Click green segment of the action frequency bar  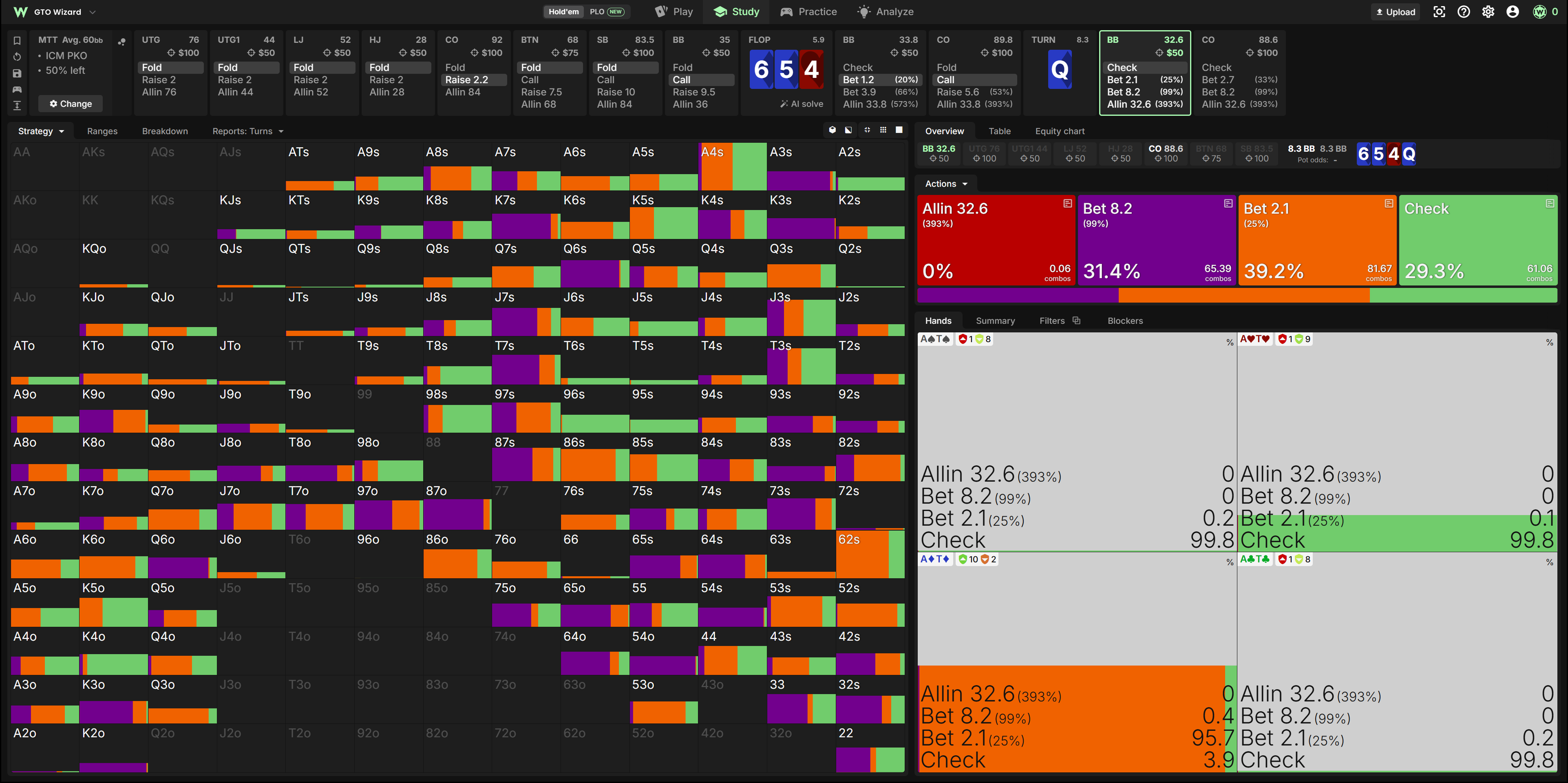(1463, 295)
